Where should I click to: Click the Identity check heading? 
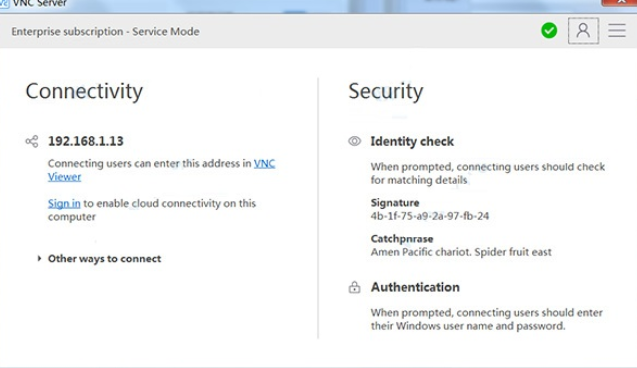coord(412,141)
